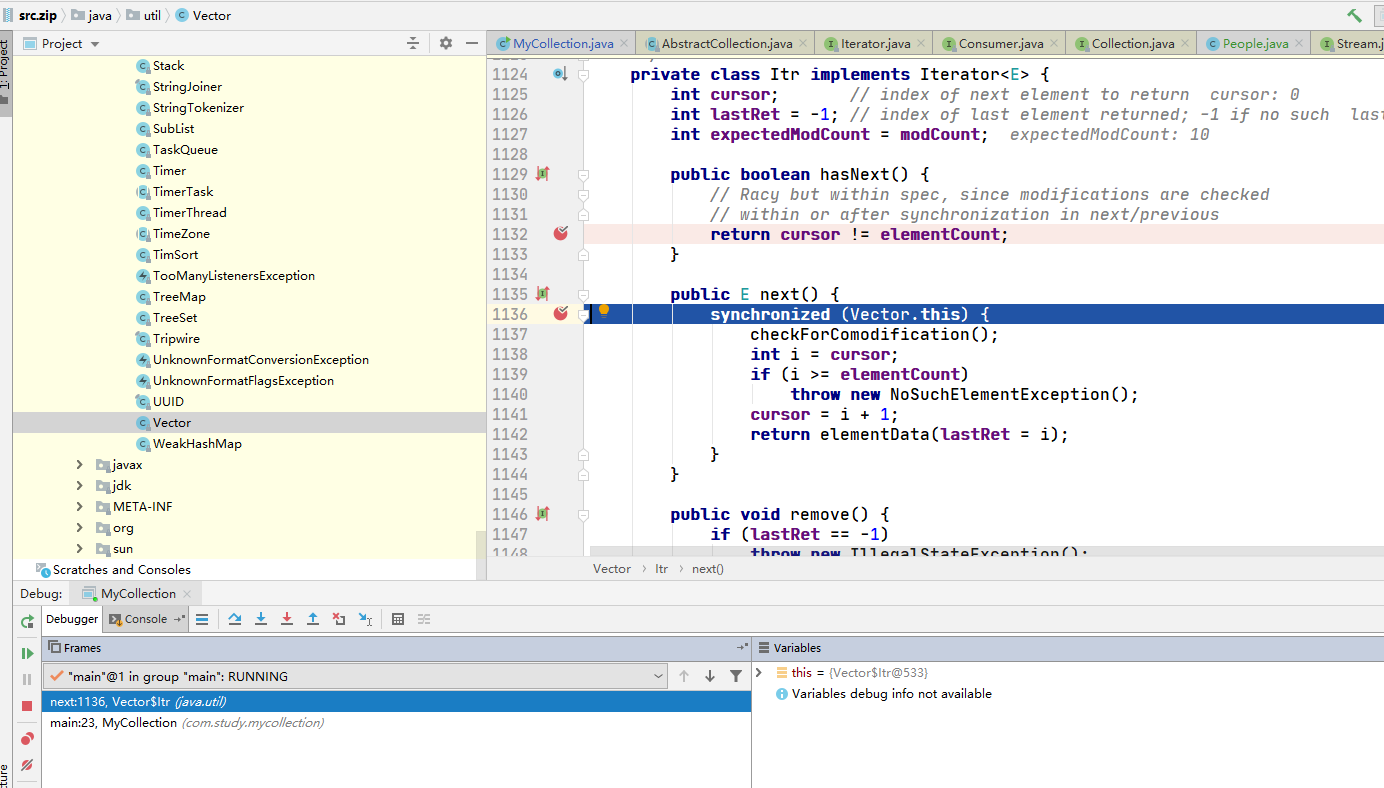Click the Step Over debugger icon
Image resolution: width=1384 pixels, height=788 pixels.
235,619
